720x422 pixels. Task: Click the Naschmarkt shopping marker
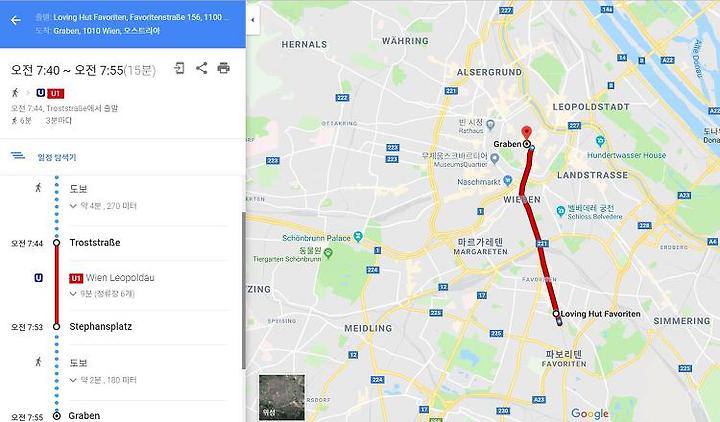[507, 180]
